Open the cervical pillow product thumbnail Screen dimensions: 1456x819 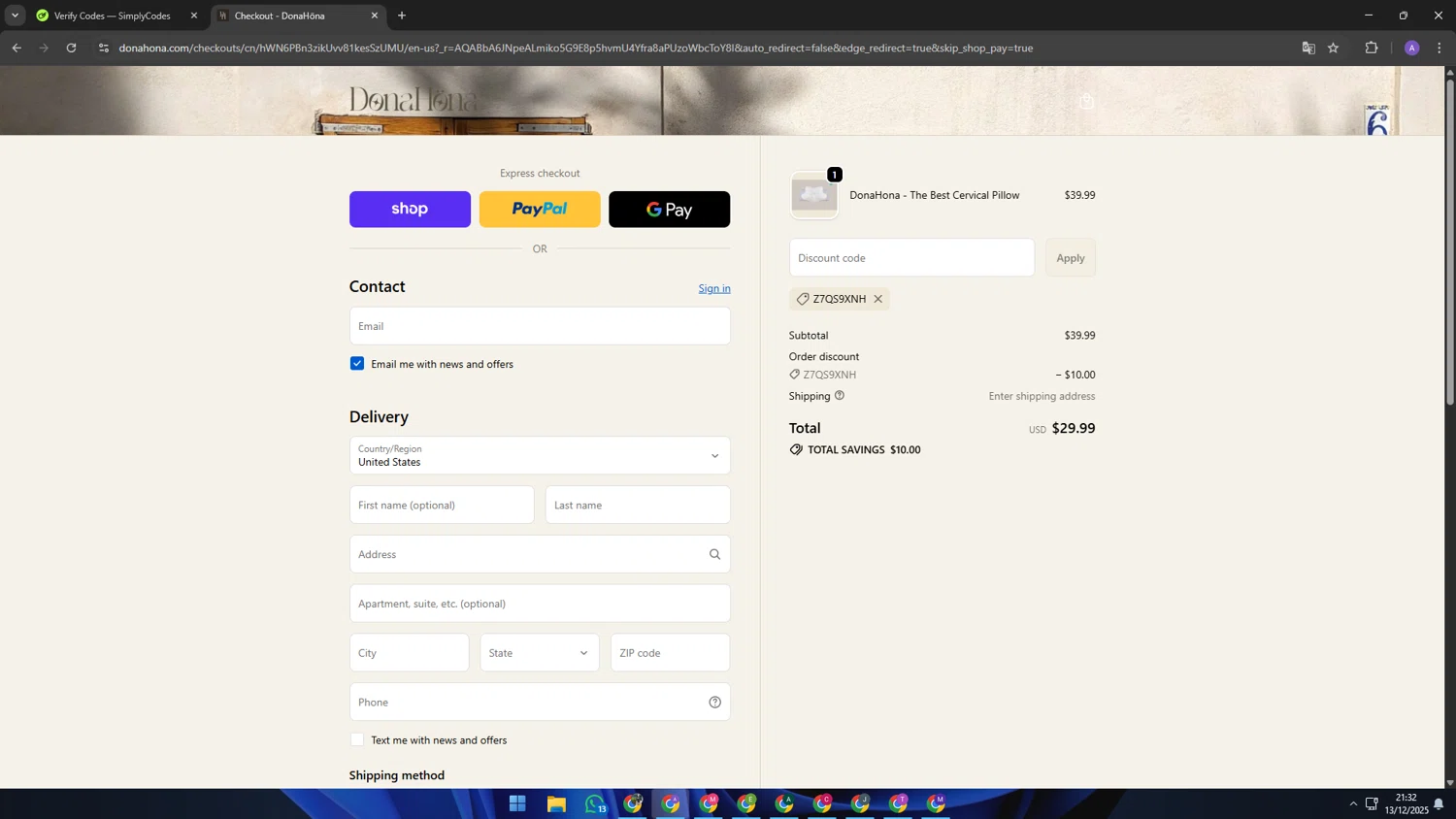(814, 195)
